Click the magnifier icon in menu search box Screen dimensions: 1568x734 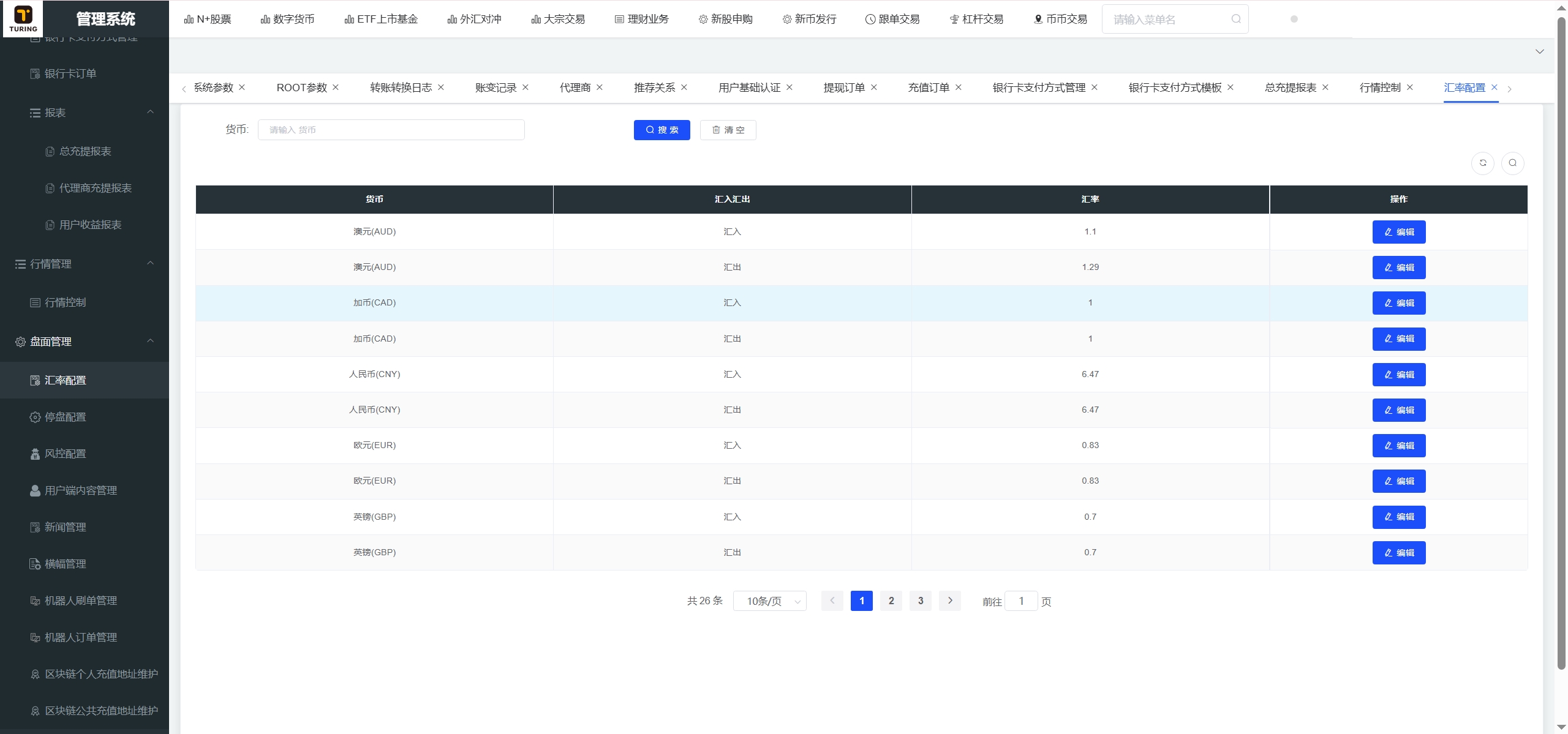(1236, 19)
